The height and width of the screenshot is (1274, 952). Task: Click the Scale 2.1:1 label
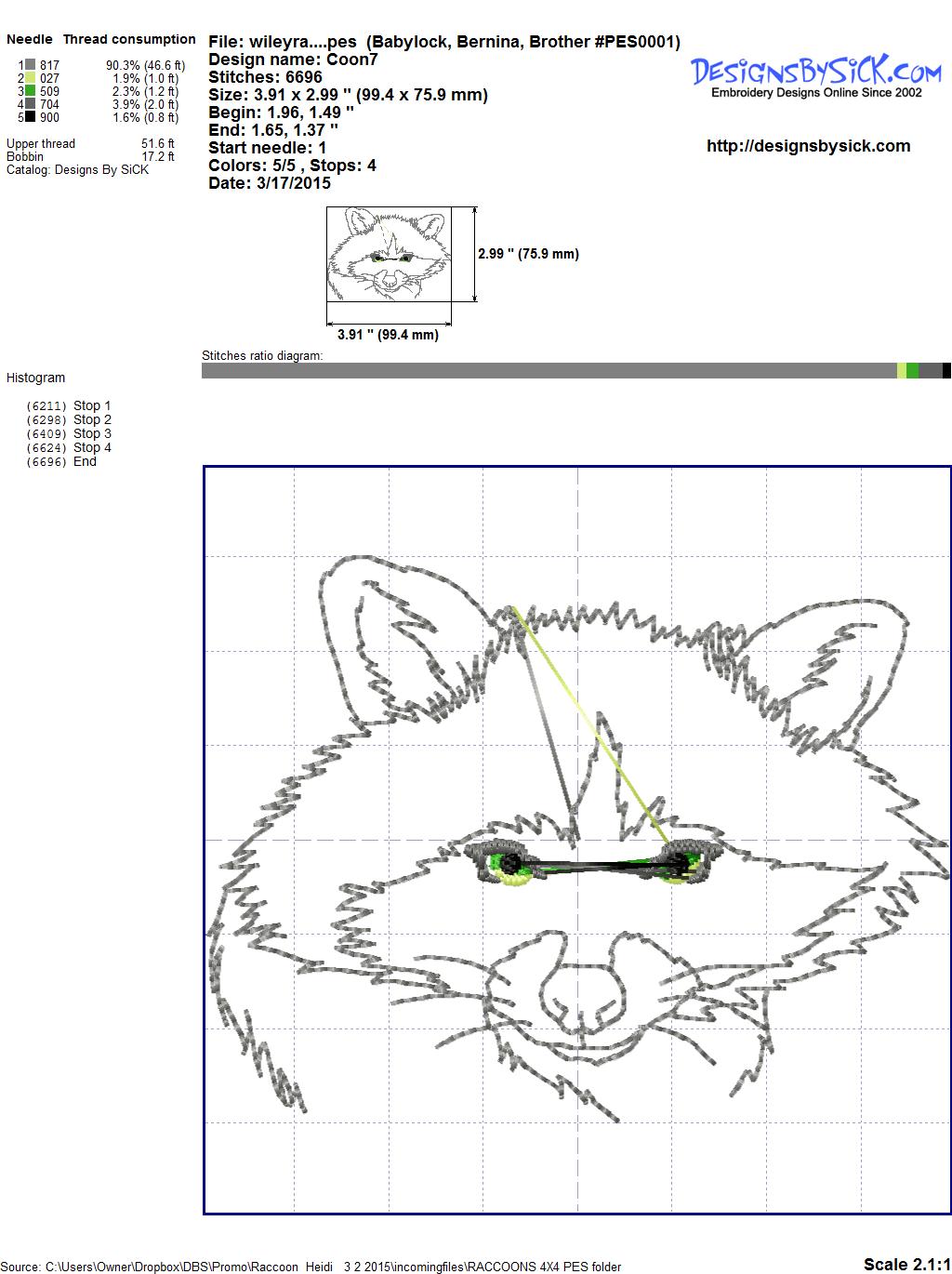(906, 1264)
